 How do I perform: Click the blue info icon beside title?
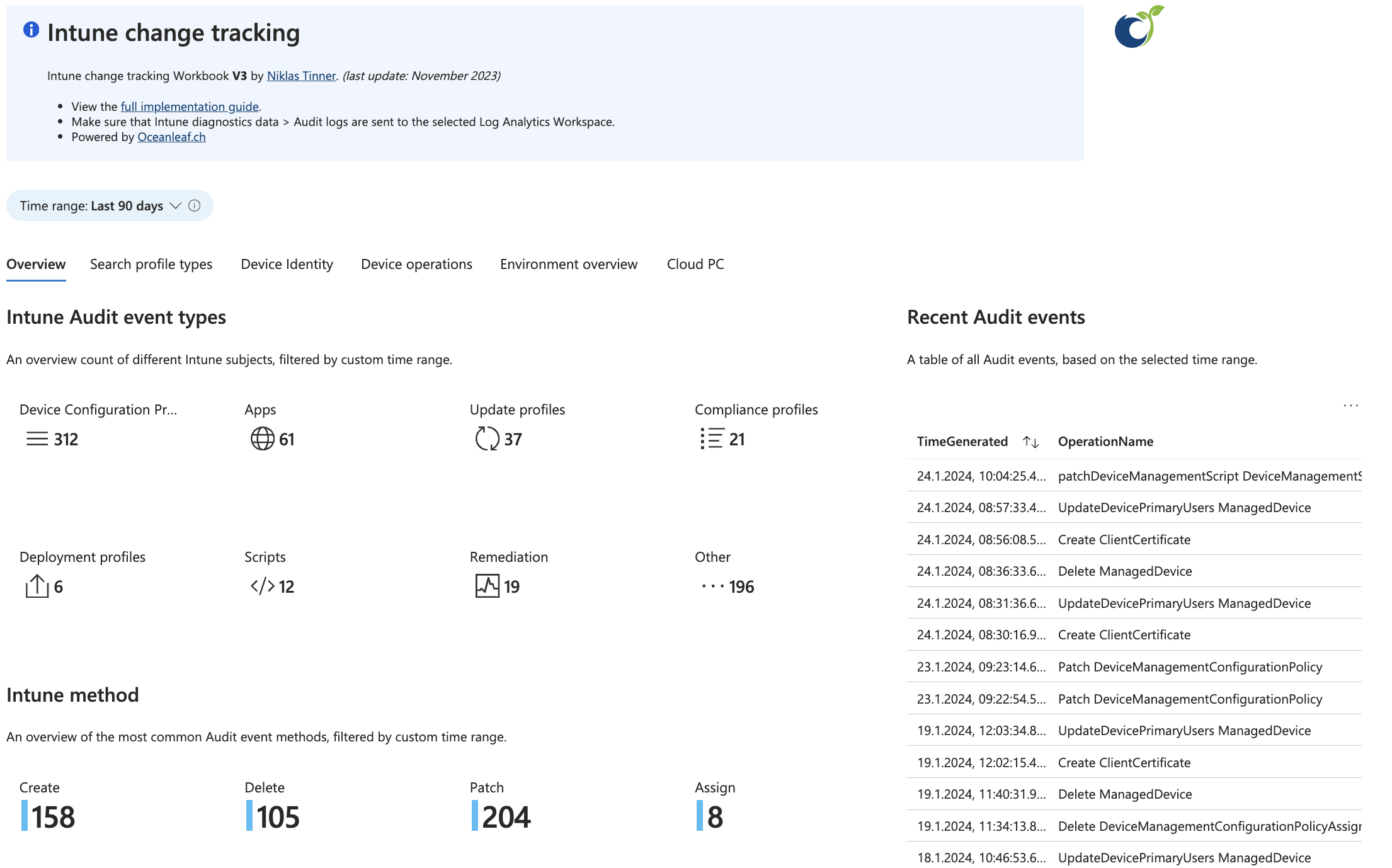pyautogui.click(x=31, y=30)
